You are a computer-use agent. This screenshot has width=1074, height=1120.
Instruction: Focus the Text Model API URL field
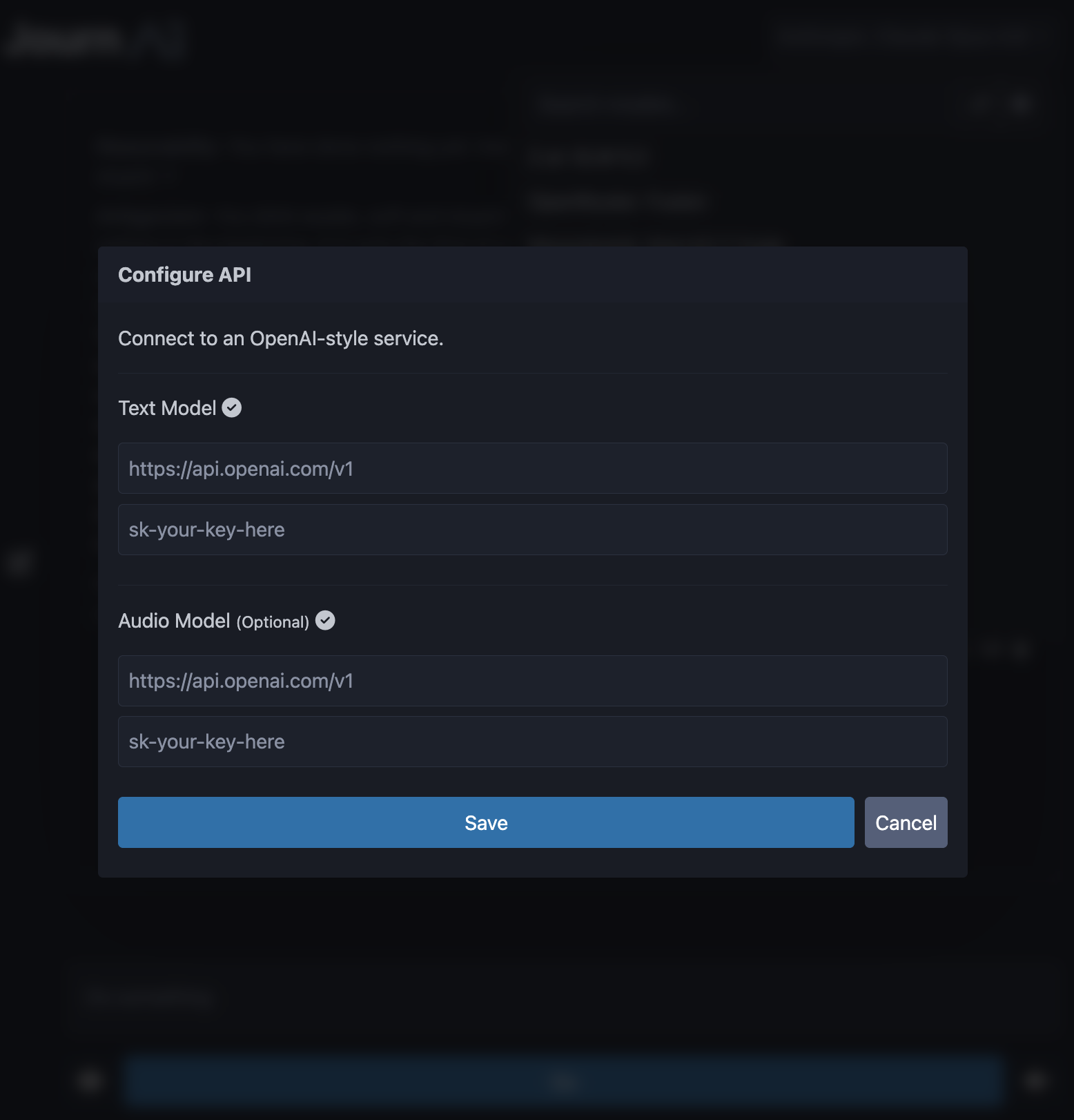533,468
